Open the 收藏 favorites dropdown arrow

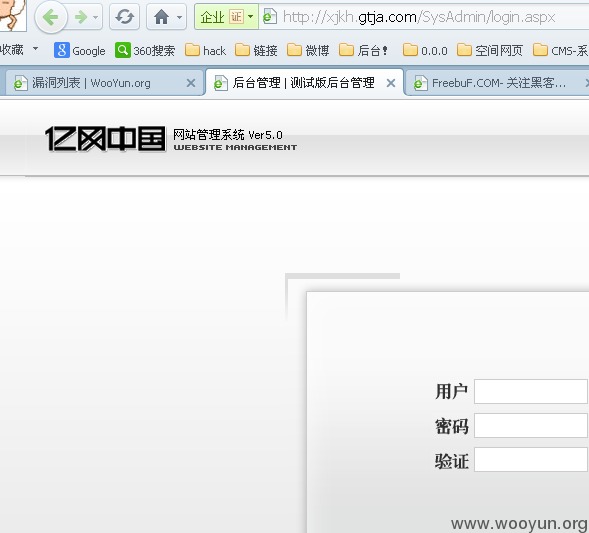(35, 48)
